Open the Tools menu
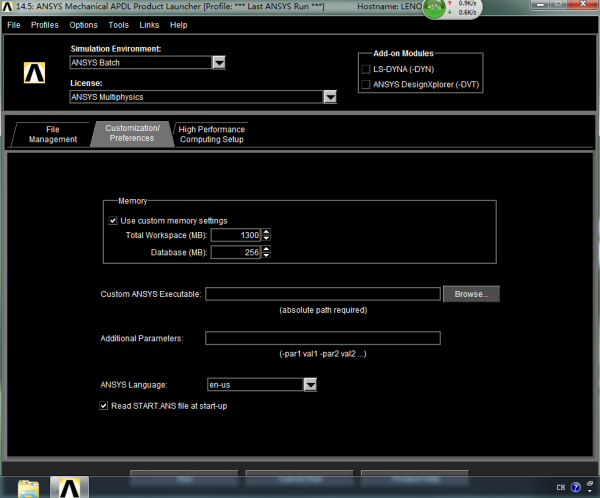Image resolution: width=600 pixels, height=498 pixels. coord(119,25)
